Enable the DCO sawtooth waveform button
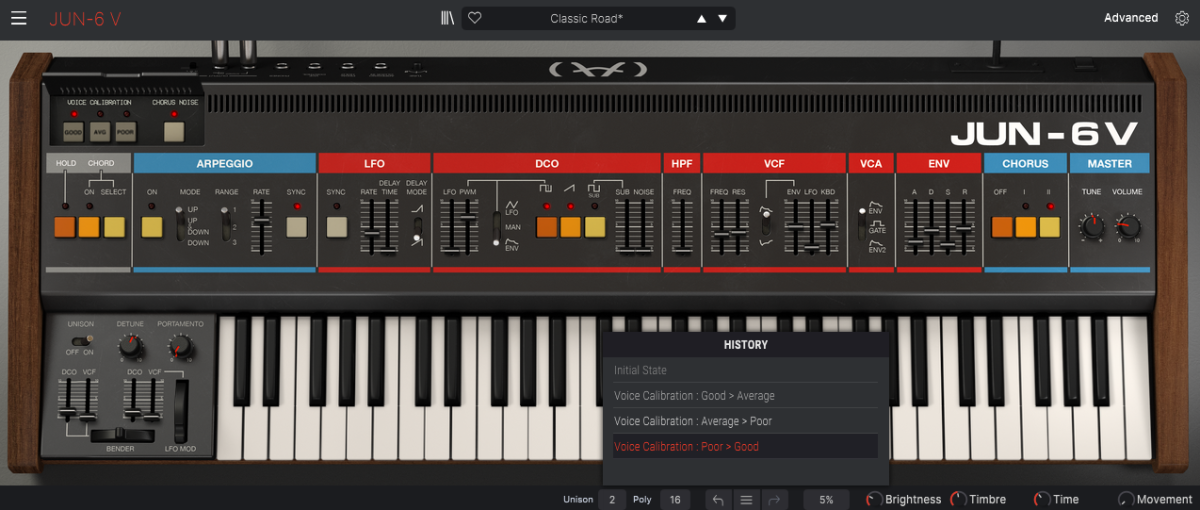Image resolution: width=1200 pixels, height=510 pixels. tap(570, 227)
